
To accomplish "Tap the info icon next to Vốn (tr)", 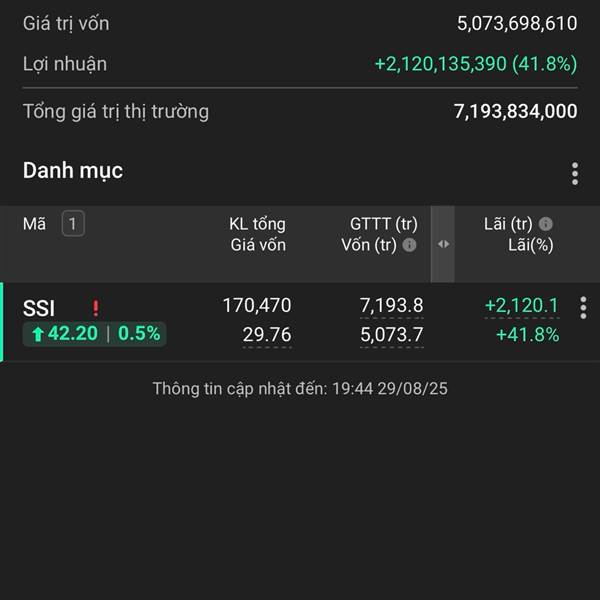I will (x=409, y=245).
